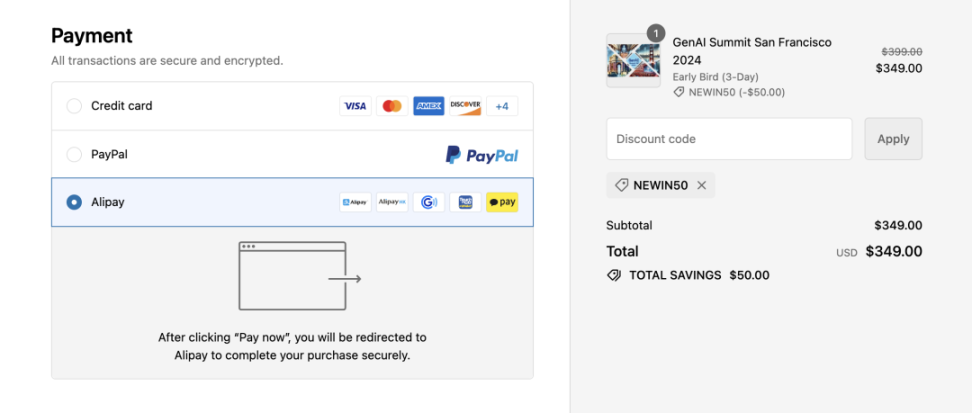972x413 pixels.
Task: Click the Discount code input field
Action: (x=729, y=139)
